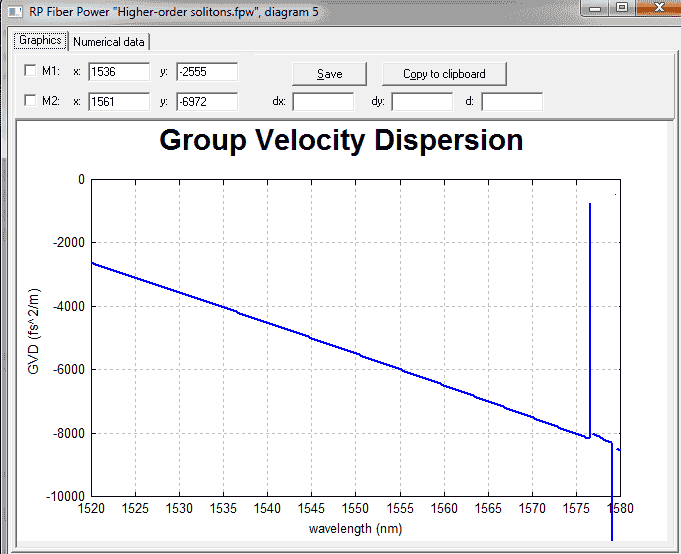Image resolution: width=681 pixels, height=554 pixels.
Task: Click the M2 x field showing 1561
Action: click(119, 102)
